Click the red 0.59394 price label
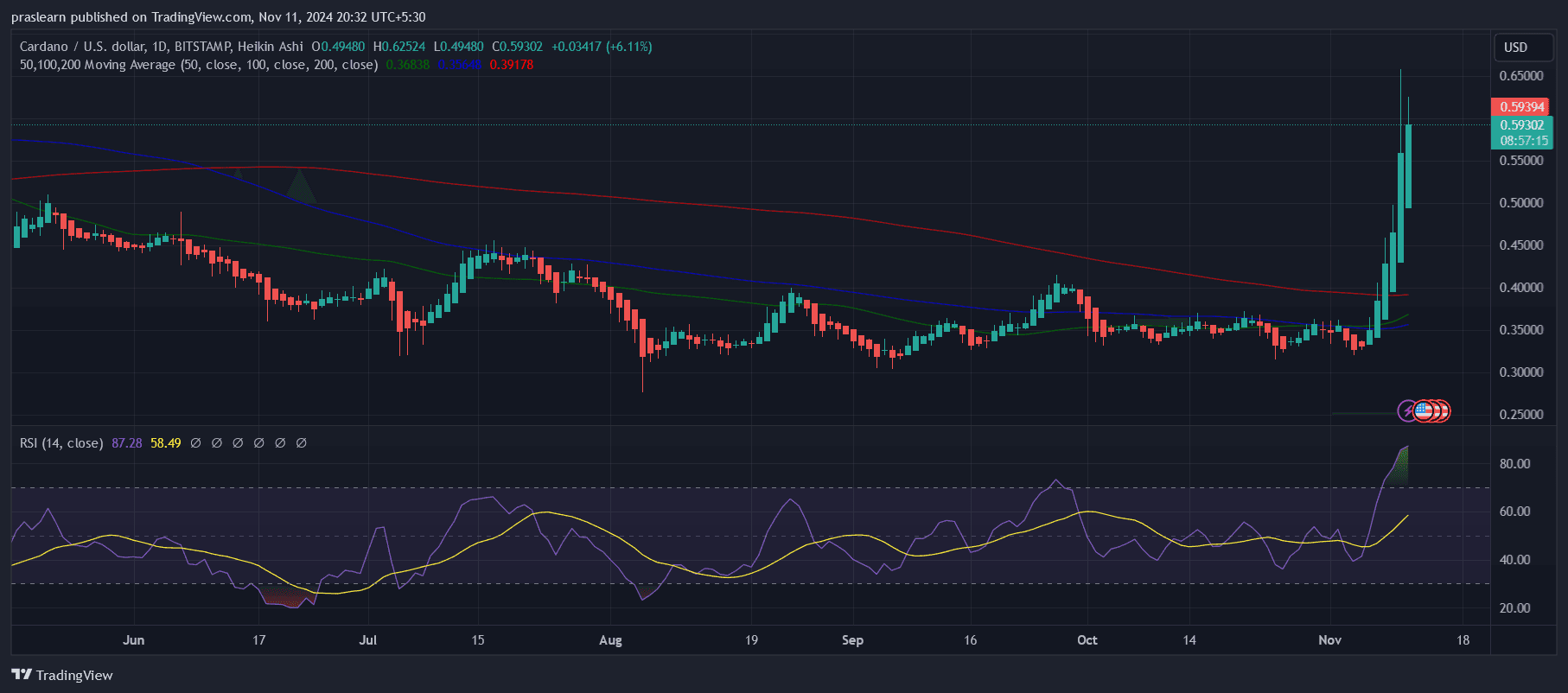Screen dimensions: 1568x693 1521,107
